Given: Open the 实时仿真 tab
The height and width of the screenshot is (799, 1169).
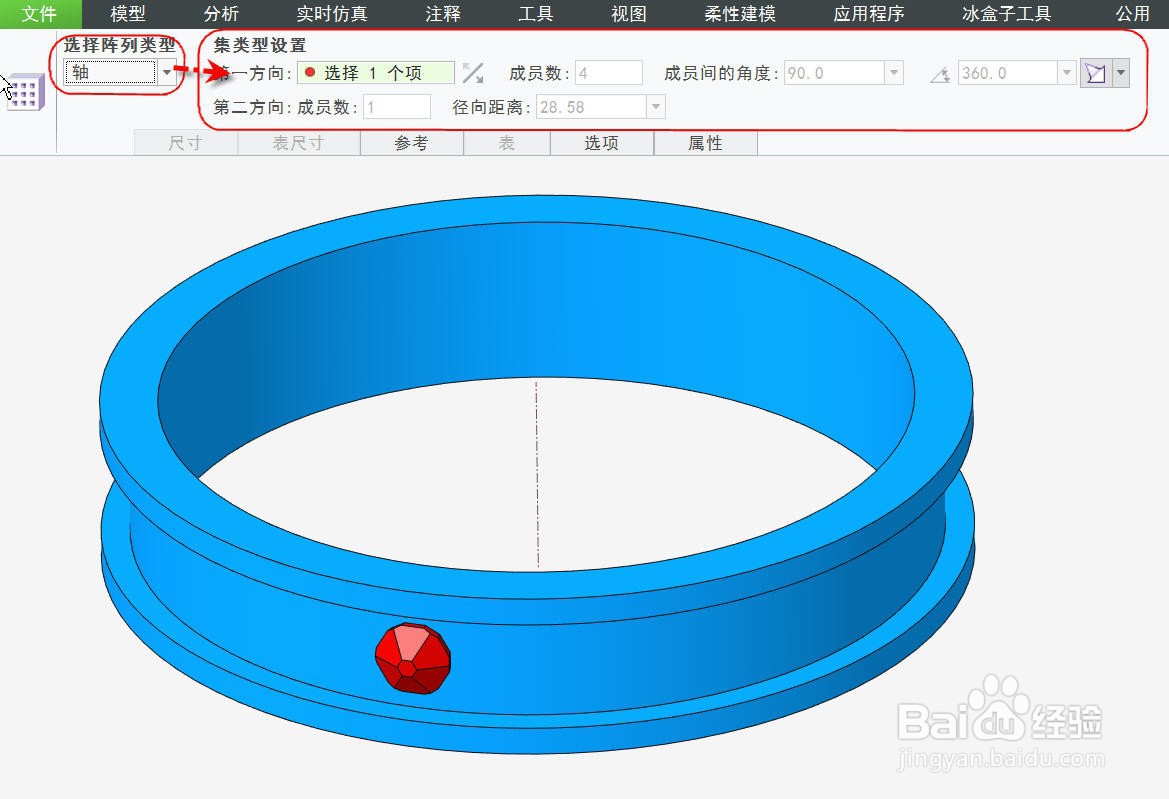Looking at the screenshot, I should pos(332,14).
